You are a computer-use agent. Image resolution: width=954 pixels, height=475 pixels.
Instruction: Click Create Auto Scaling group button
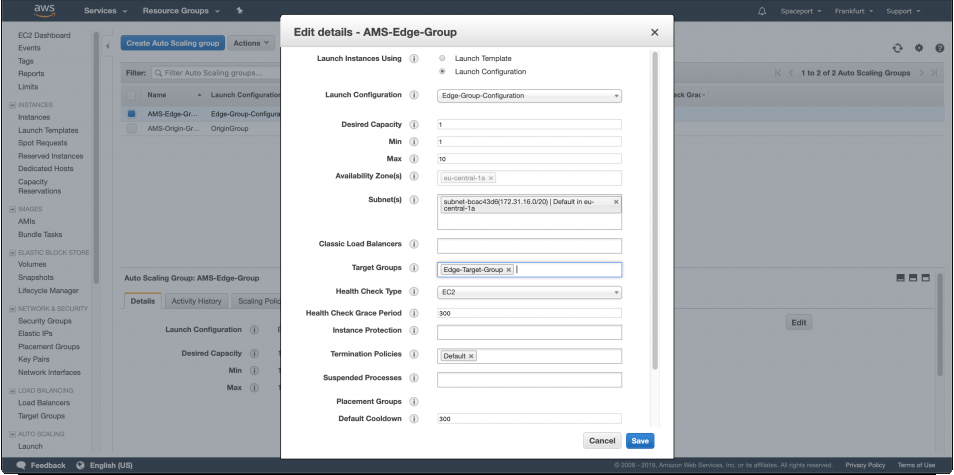pyautogui.click(x=173, y=43)
